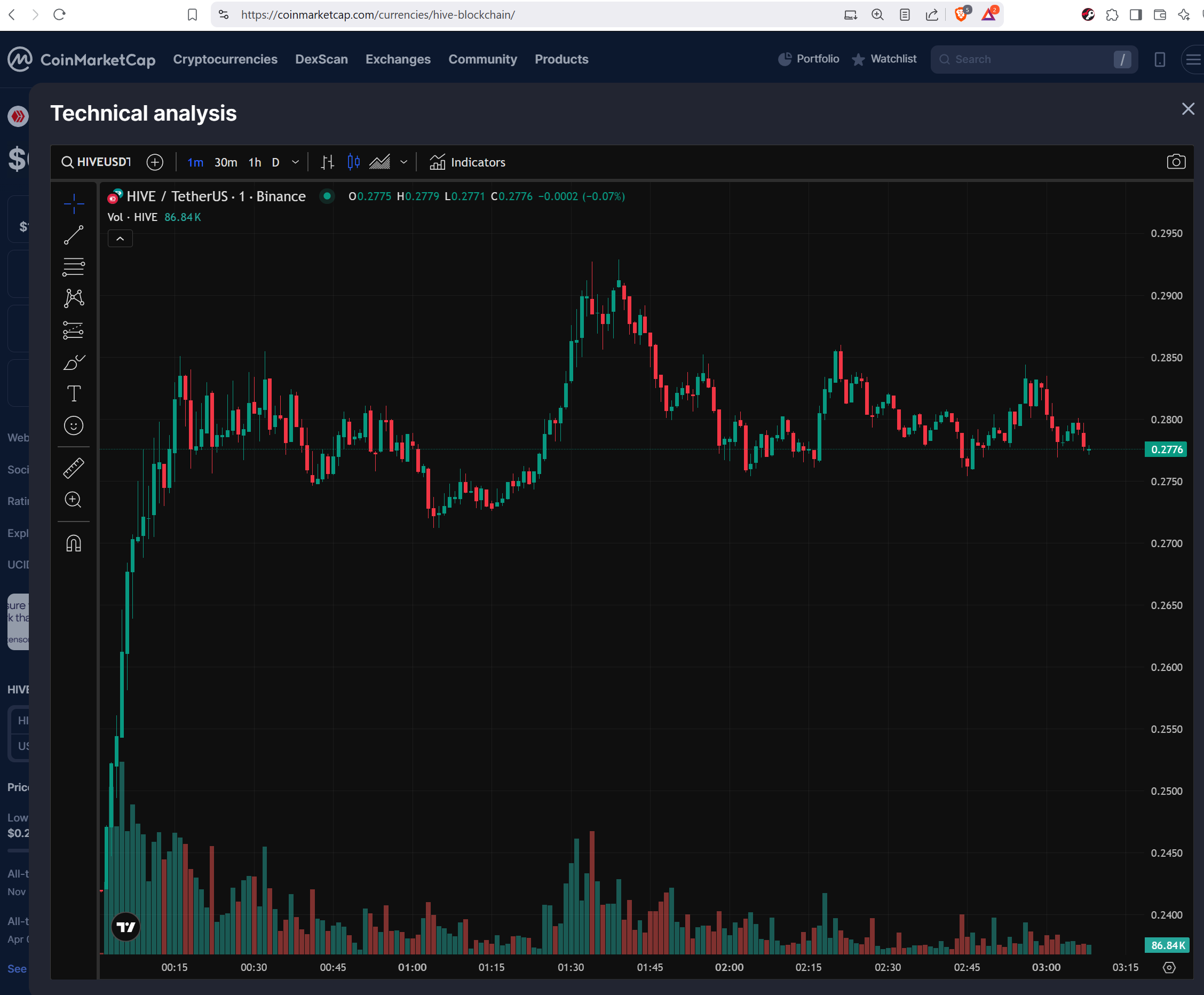This screenshot has height=995, width=1204.
Task: Click the current price label 0.2776
Action: pos(1166,449)
